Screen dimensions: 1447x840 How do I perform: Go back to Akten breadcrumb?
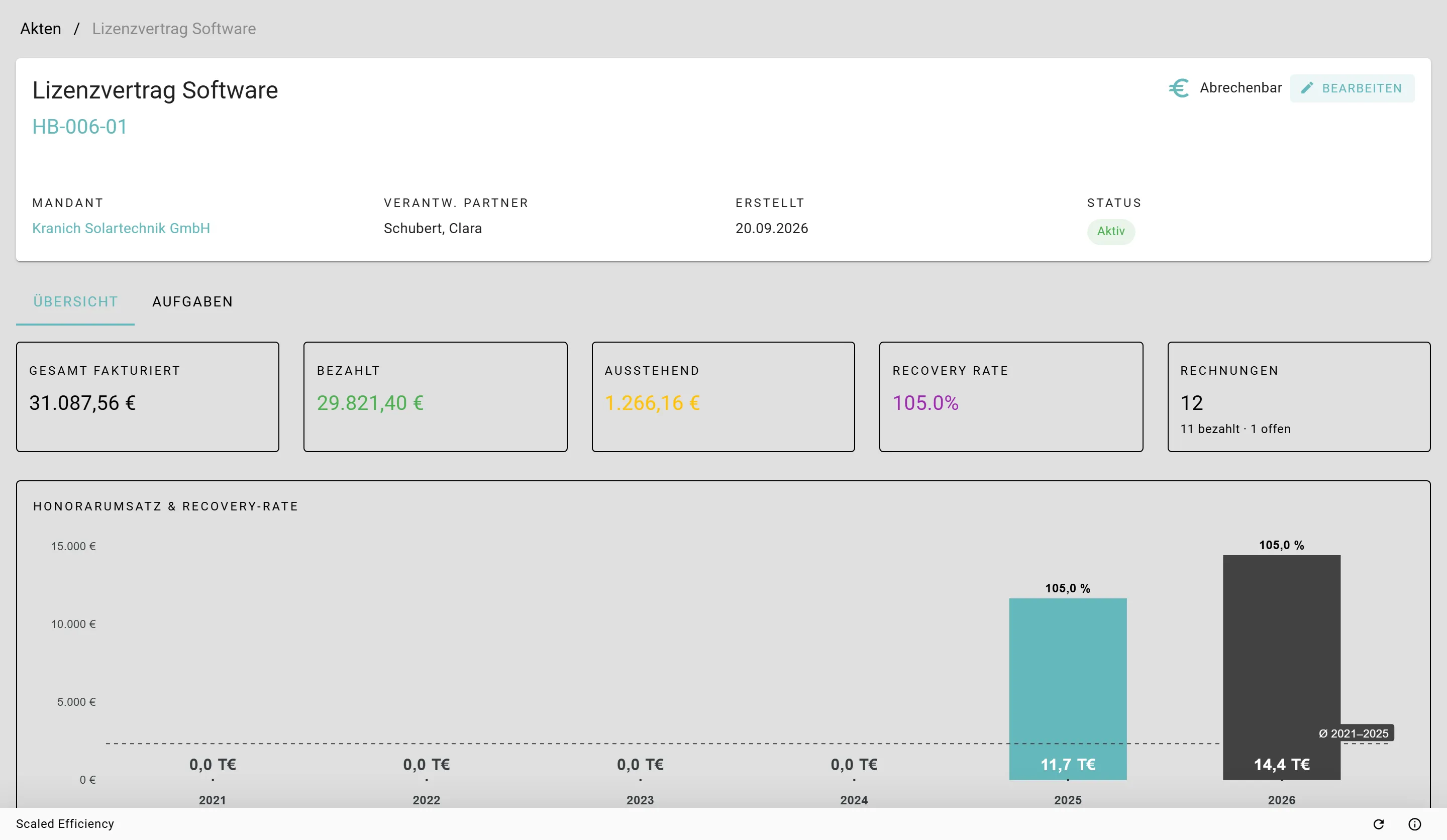click(x=40, y=29)
